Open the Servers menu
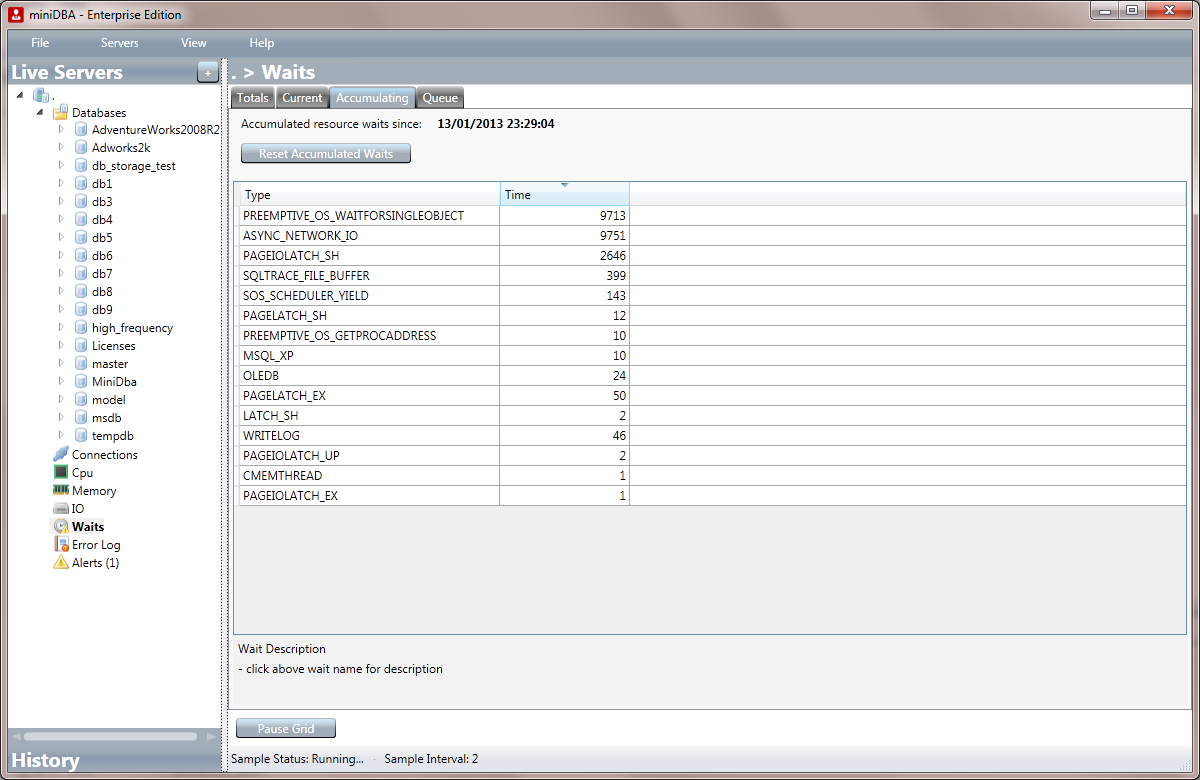 pos(120,43)
